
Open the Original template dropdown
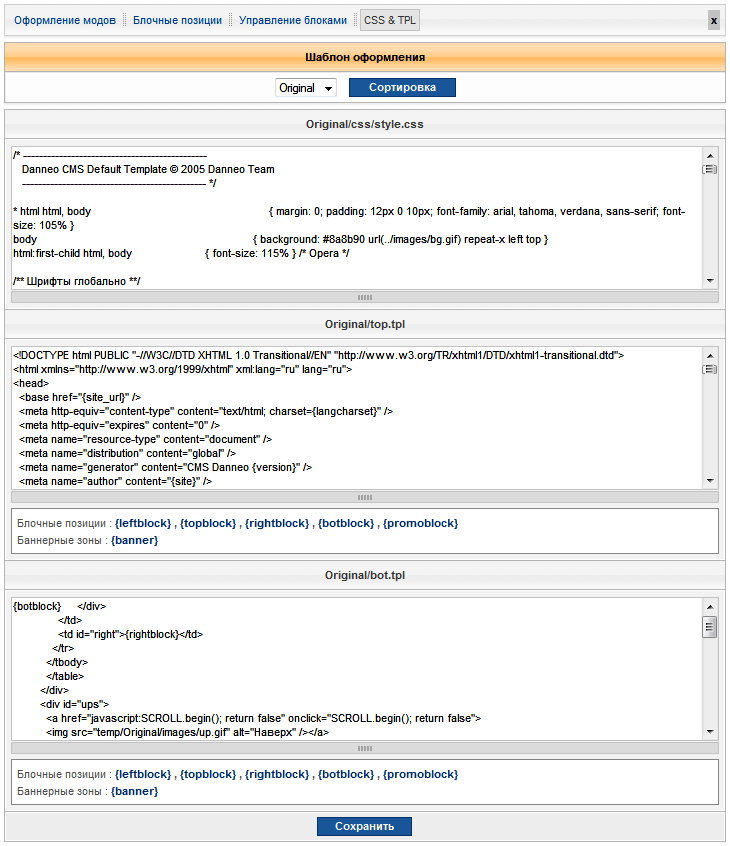click(306, 88)
